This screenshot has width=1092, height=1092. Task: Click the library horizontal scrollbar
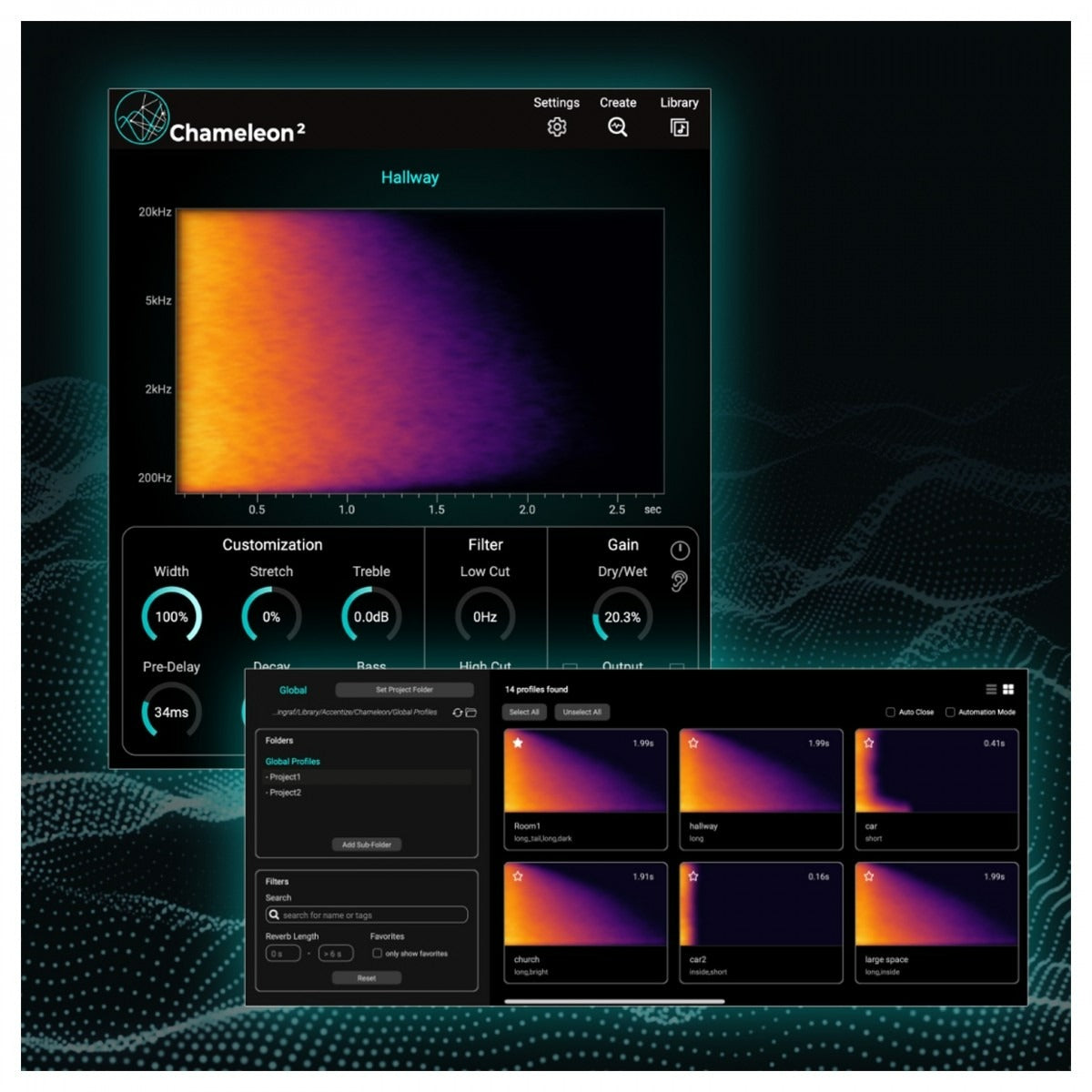tap(614, 1001)
